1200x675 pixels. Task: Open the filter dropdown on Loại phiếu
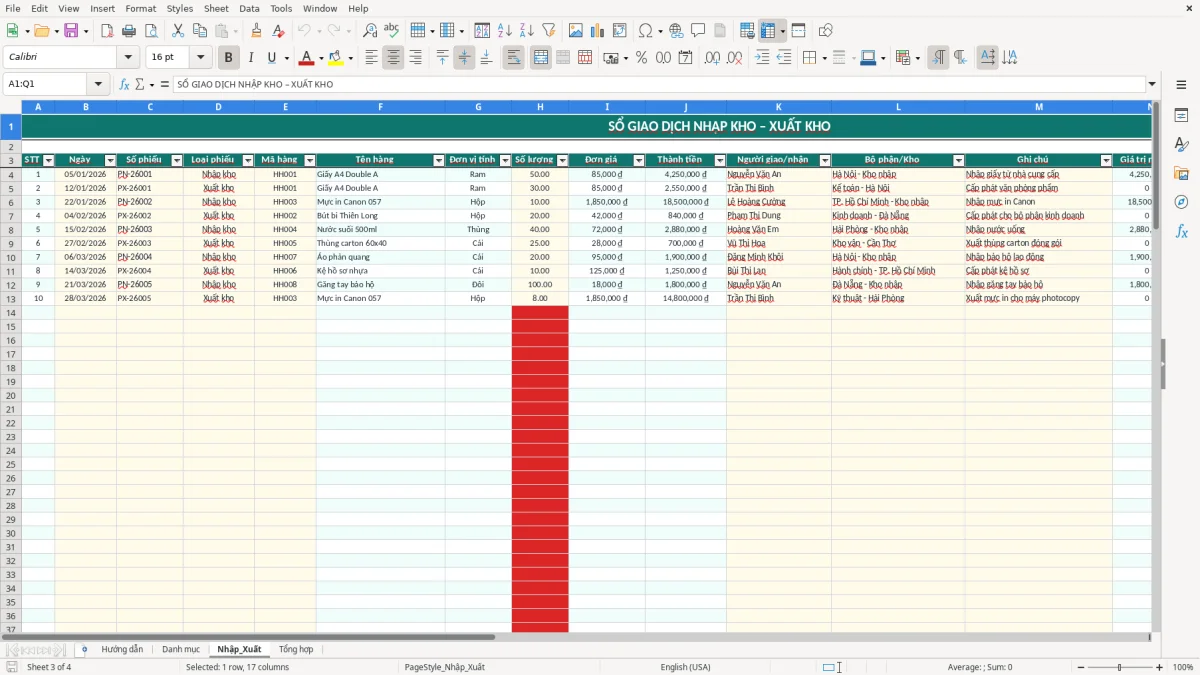click(248, 160)
